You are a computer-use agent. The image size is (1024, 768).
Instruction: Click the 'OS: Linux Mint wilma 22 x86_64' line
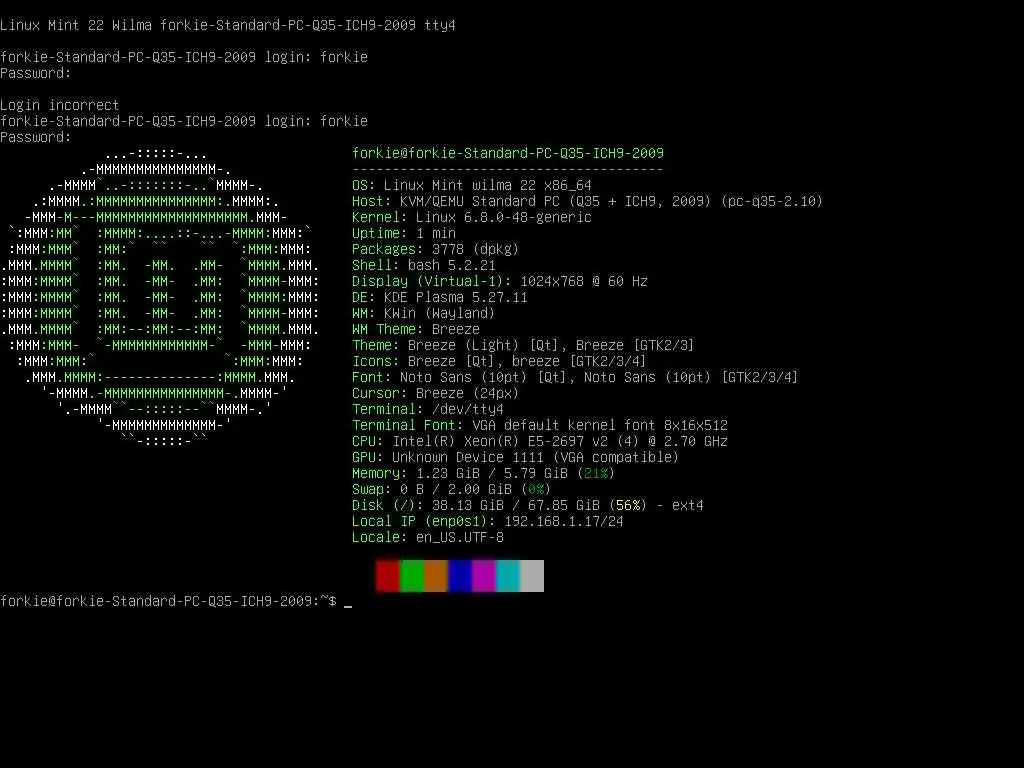point(472,185)
